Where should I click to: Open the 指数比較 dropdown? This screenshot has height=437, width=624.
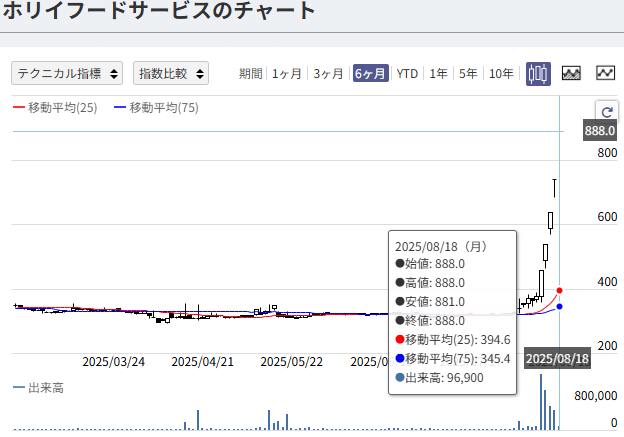pyautogui.click(x=171, y=73)
